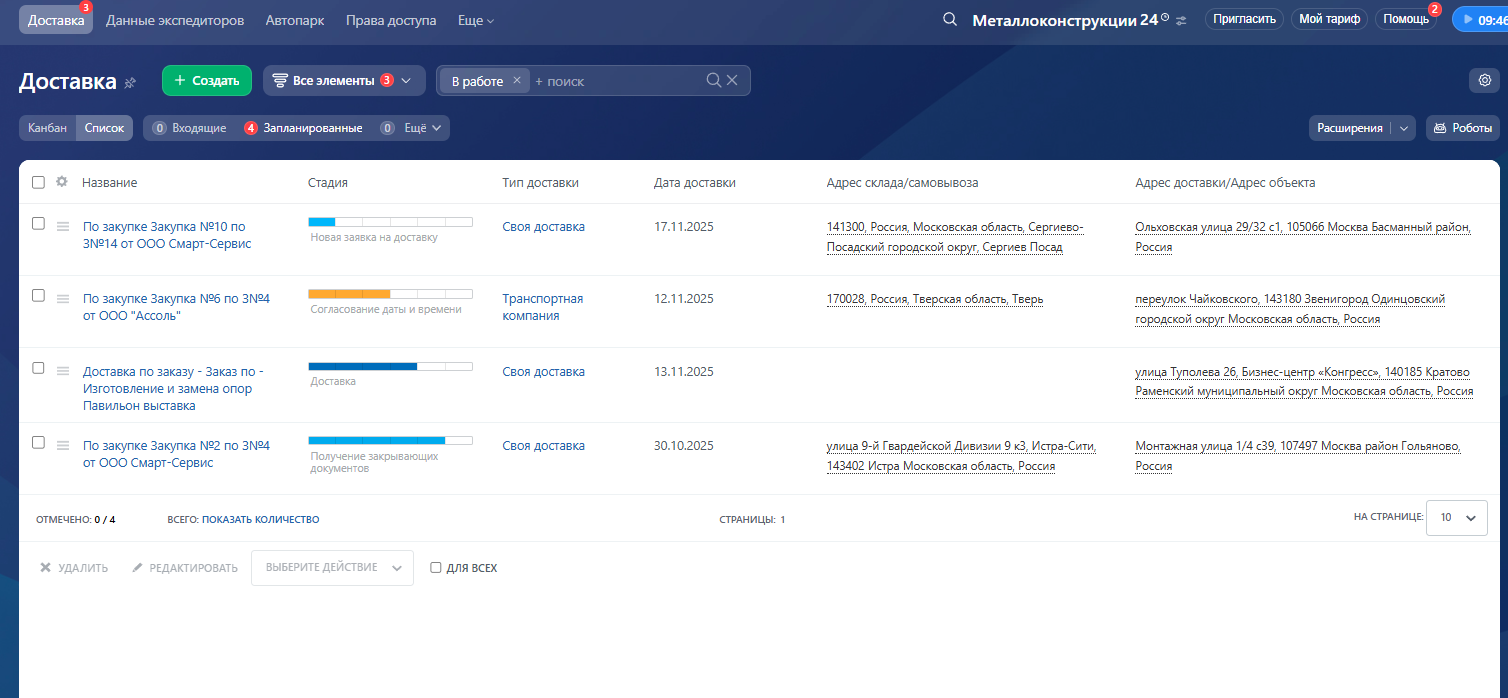Switch to the Канбан view tab
The image size is (1508, 698).
point(47,128)
